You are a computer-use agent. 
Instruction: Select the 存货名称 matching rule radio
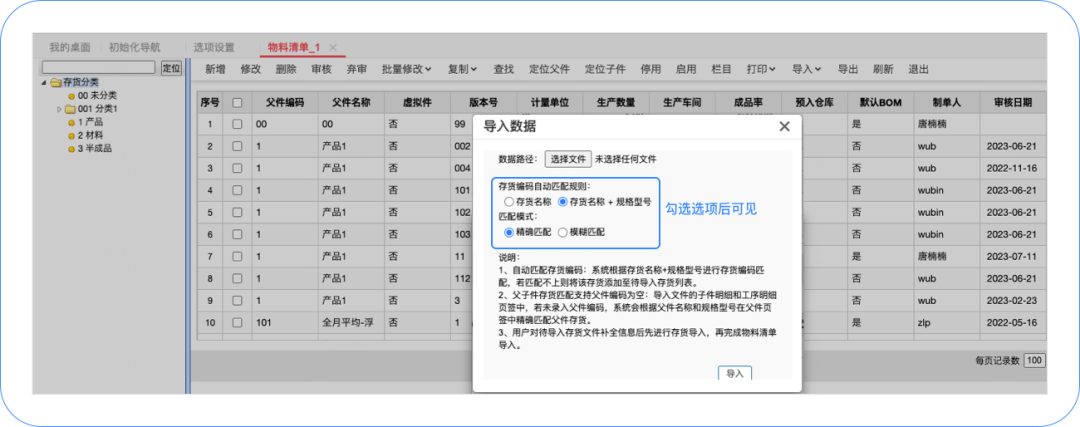(510, 202)
